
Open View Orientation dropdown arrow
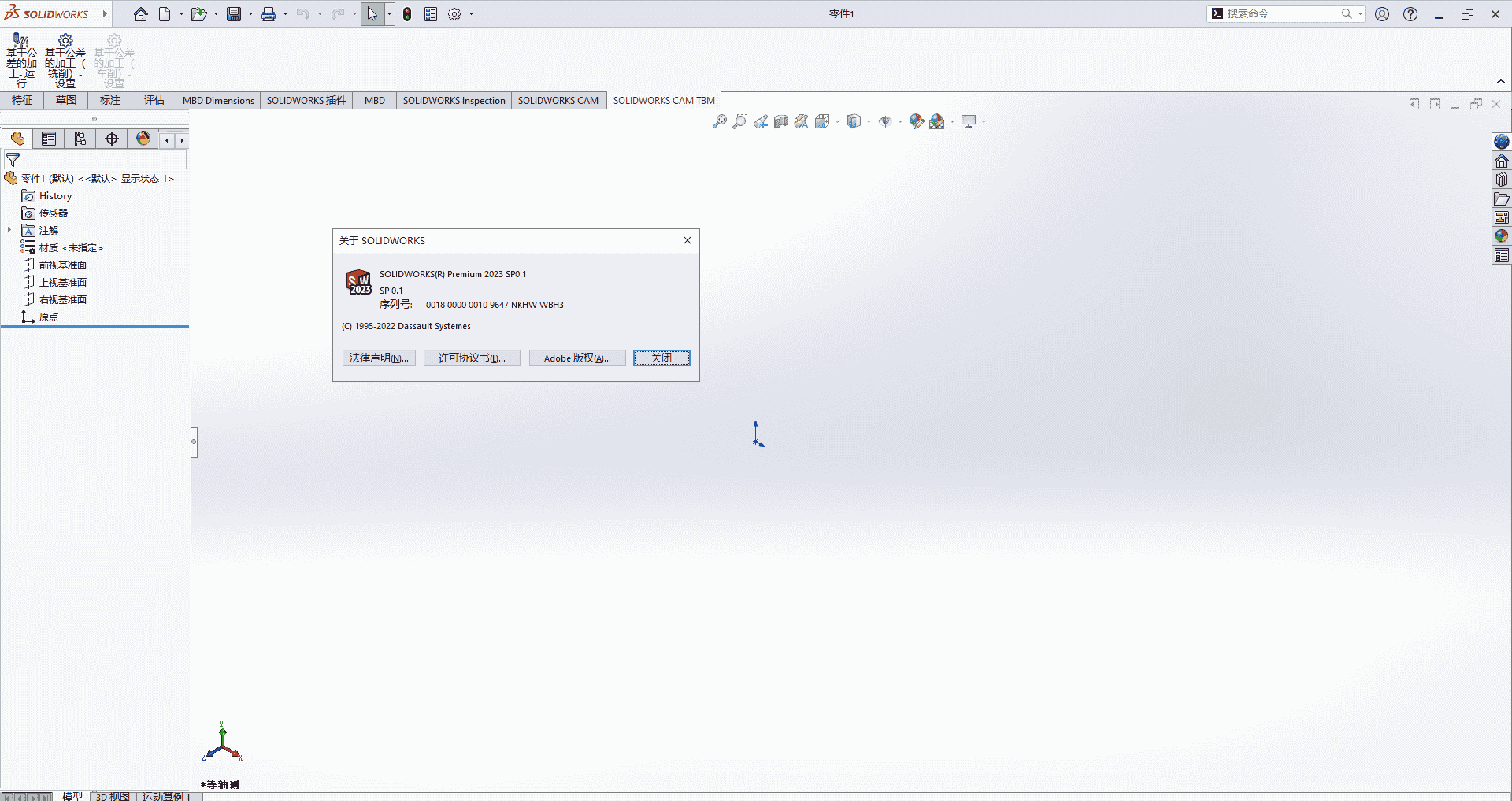point(837,121)
